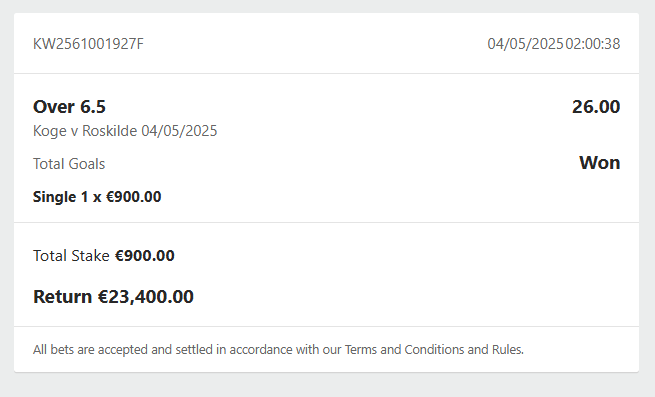This screenshot has width=655, height=397.
Task: Click the Single 1 x €900.00 line
Action: click(x=97, y=197)
